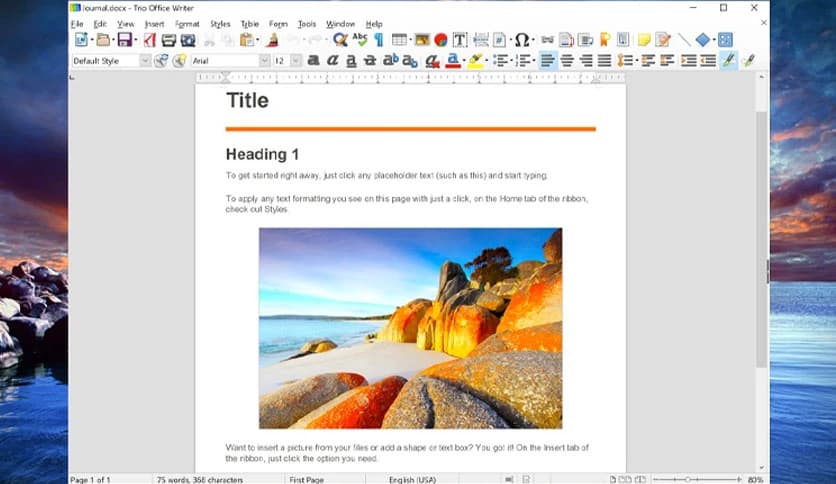
Task: Run the spelling check tool
Action: click(x=360, y=40)
